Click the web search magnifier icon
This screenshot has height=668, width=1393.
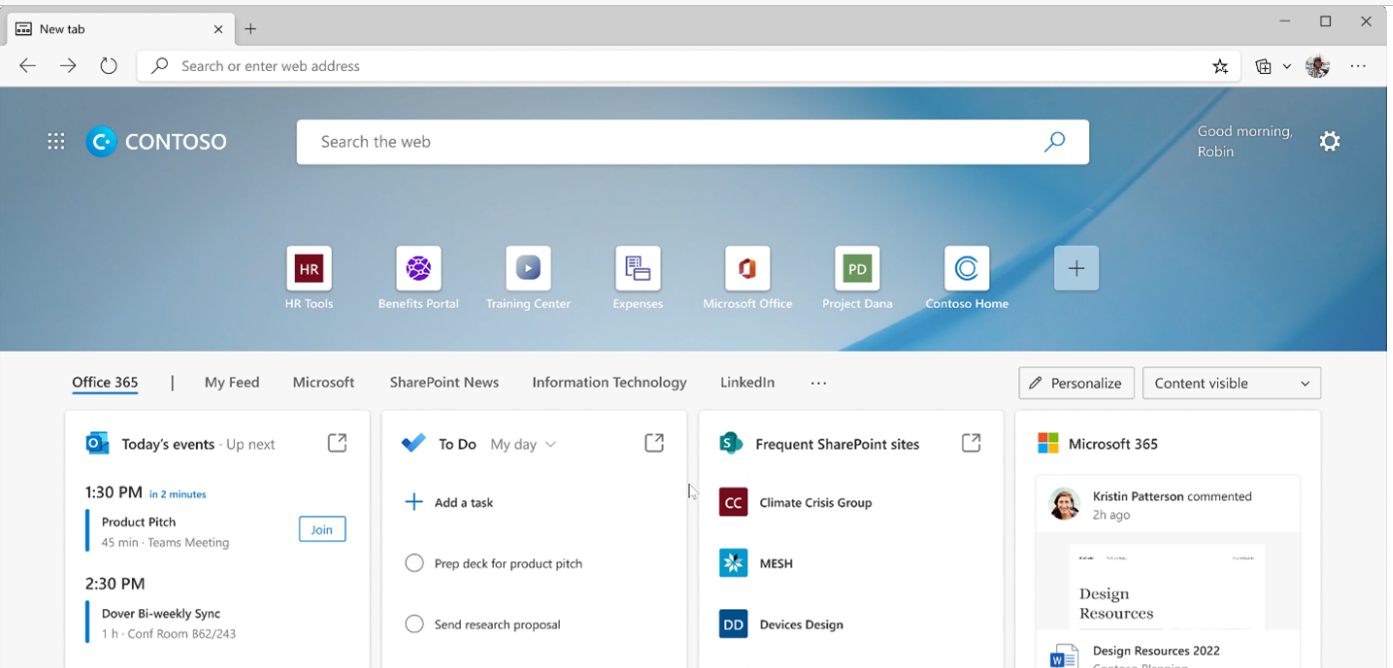click(x=1054, y=142)
